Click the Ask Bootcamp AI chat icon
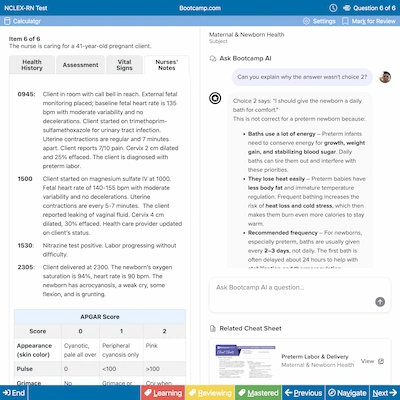 (x=213, y=59)
